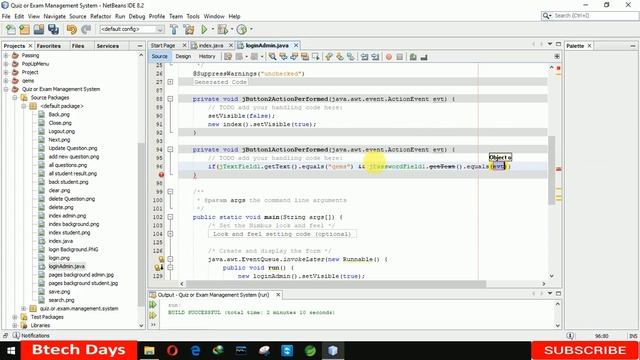Open the File menu

[6, 16]
